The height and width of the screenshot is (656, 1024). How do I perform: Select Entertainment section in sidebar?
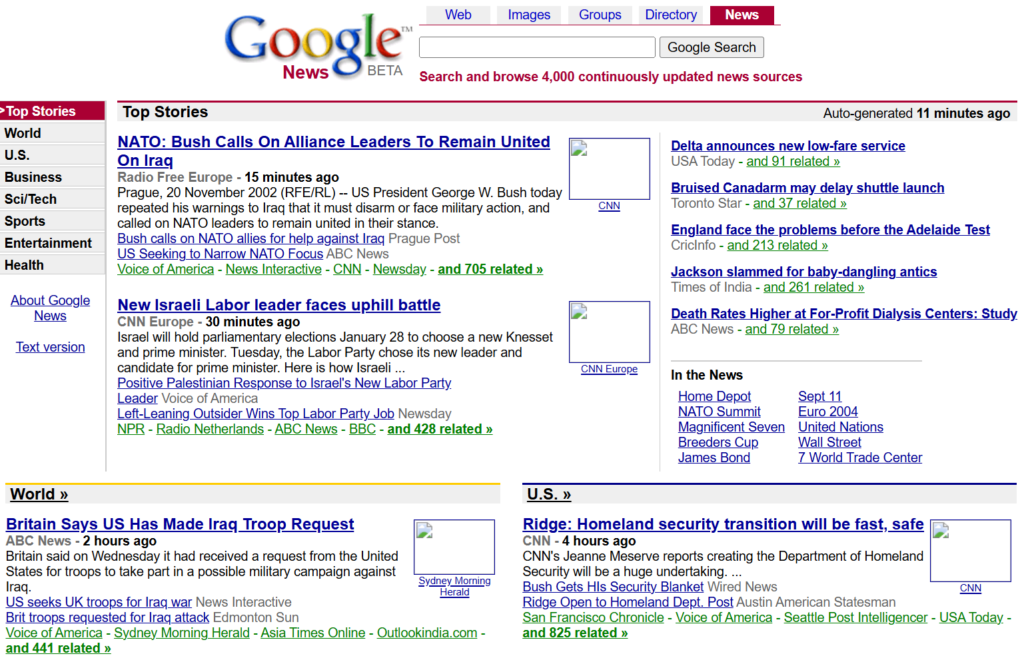48,243
